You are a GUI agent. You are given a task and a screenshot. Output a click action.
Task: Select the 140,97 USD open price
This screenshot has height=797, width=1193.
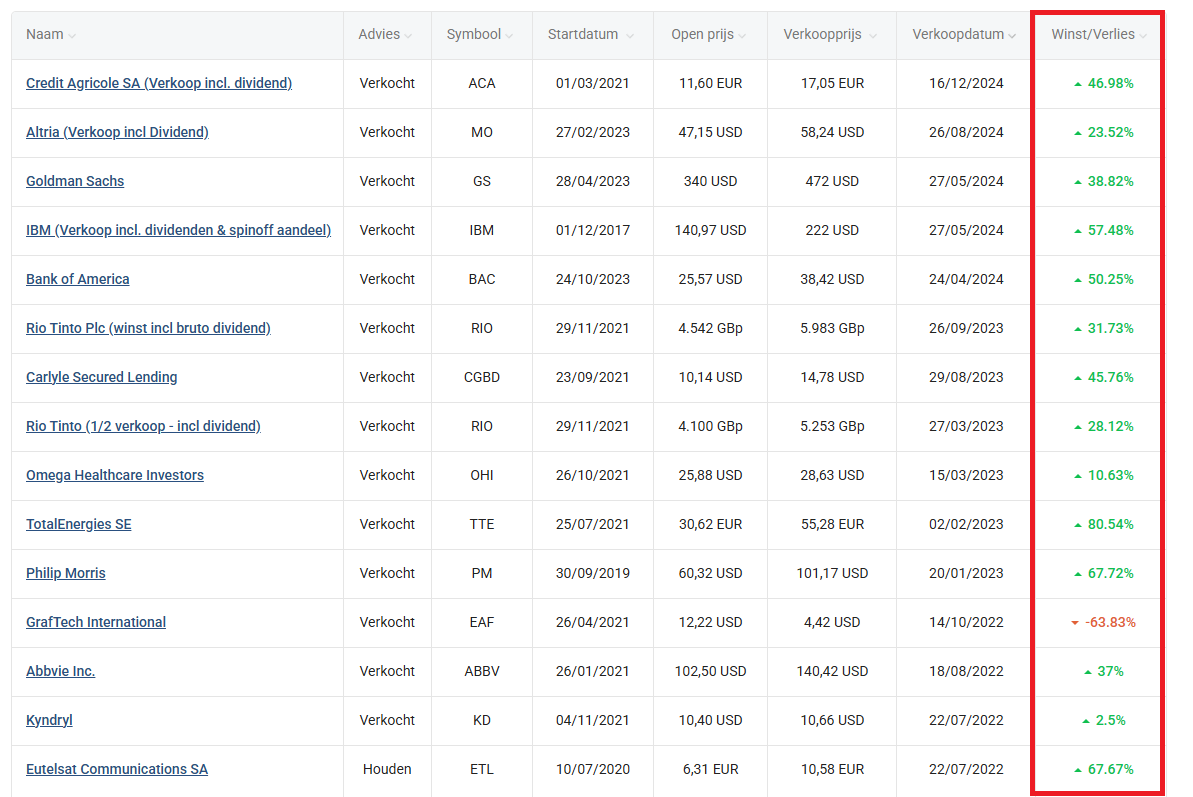tap(711, 230)
